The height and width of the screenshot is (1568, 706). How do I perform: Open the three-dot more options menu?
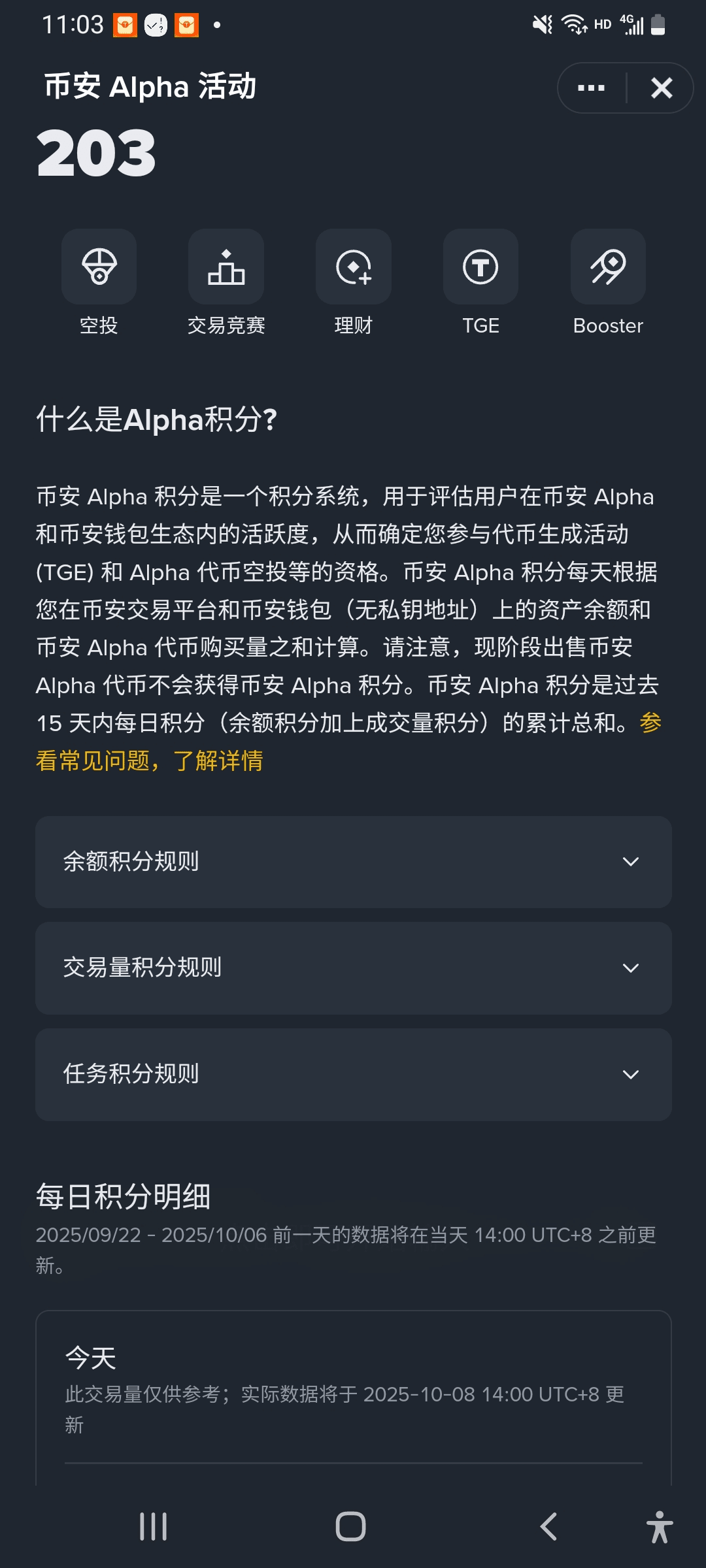point(591,88)
